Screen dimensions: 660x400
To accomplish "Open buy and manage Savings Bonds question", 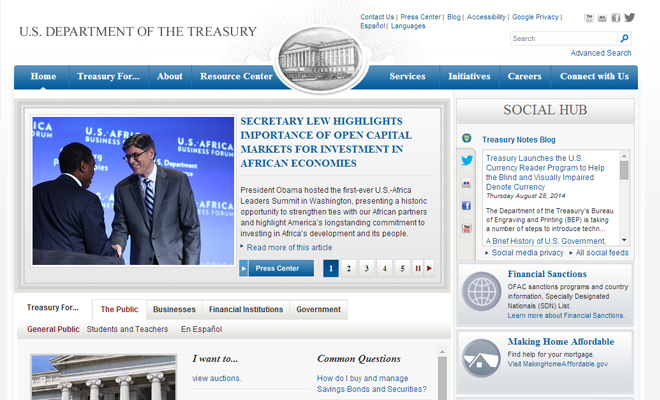I will (x=372, y=384).
